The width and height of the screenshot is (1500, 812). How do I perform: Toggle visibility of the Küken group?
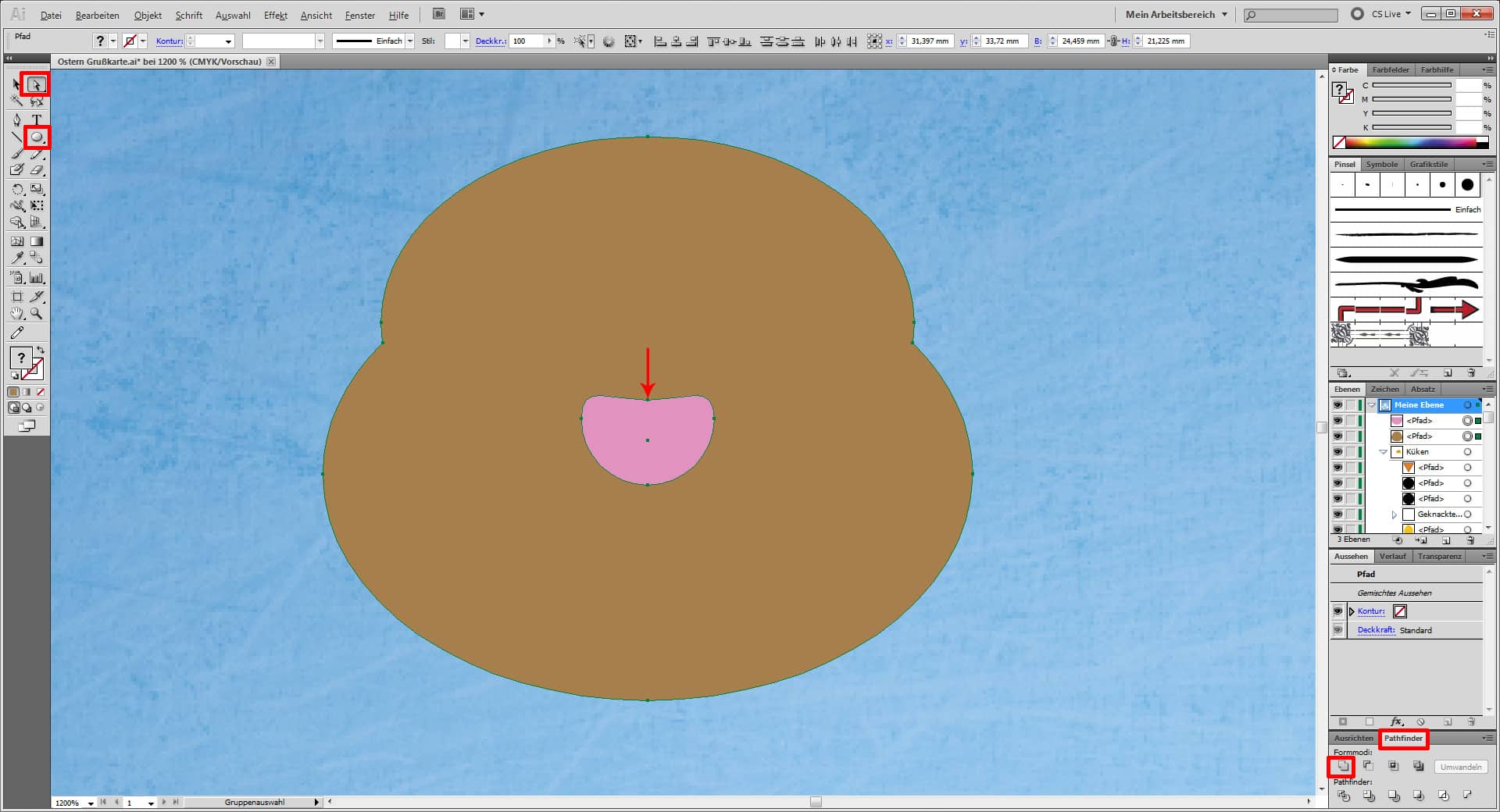(1337, 452)
